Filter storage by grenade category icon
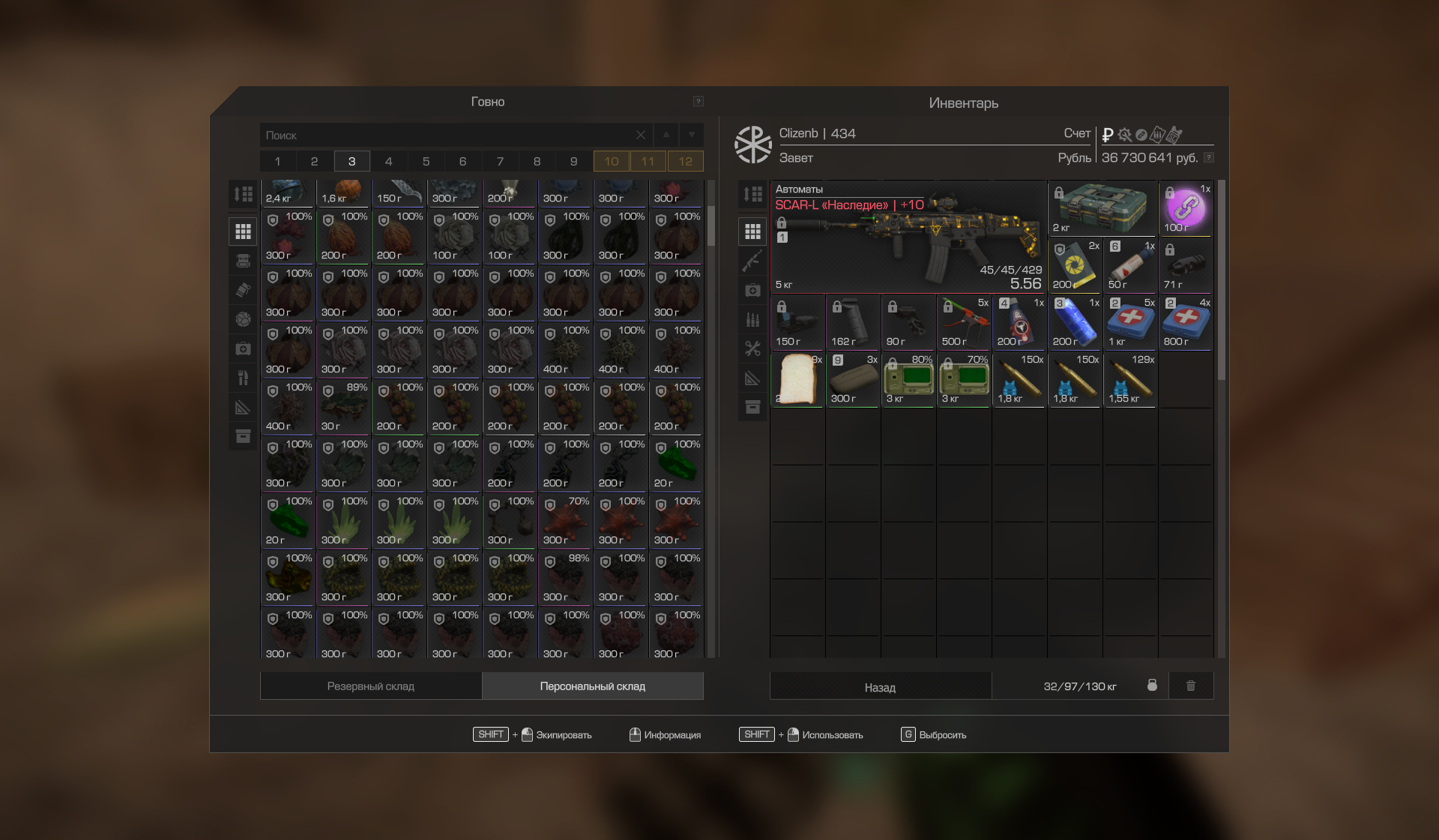Image resolution: width=1439 pixels, height=840 pixels. (243, 290)
